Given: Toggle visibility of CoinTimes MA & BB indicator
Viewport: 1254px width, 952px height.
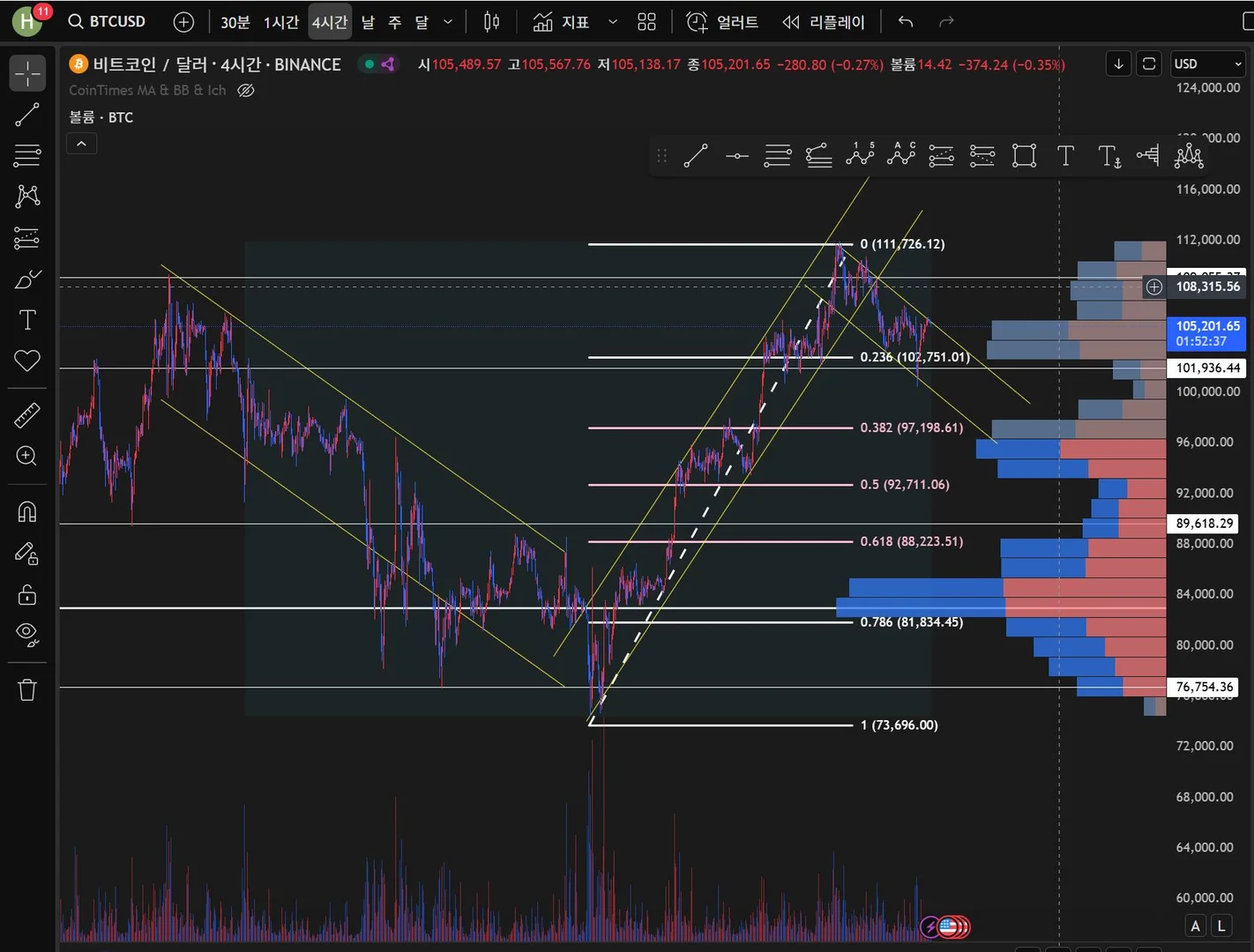Looking at the screenshot, I should [246, 90].
